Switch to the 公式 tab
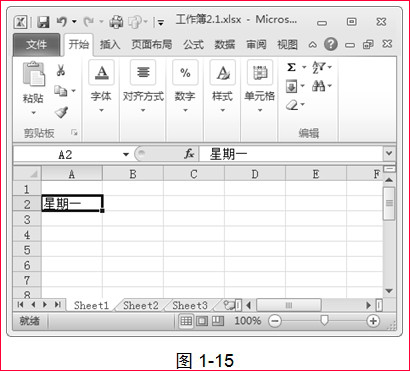The width and height of the screenshot is (410, 371). coord(193,45)
